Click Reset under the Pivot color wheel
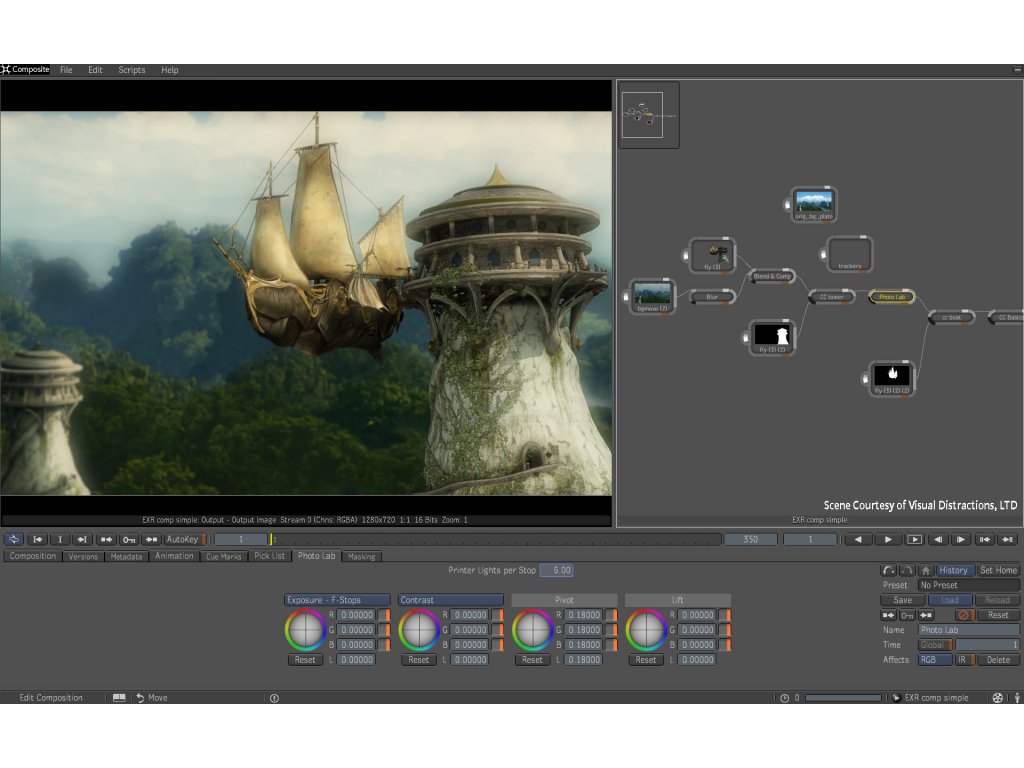Image resolution: width=1024 pixels, height=768 pixels. (532, 660)
